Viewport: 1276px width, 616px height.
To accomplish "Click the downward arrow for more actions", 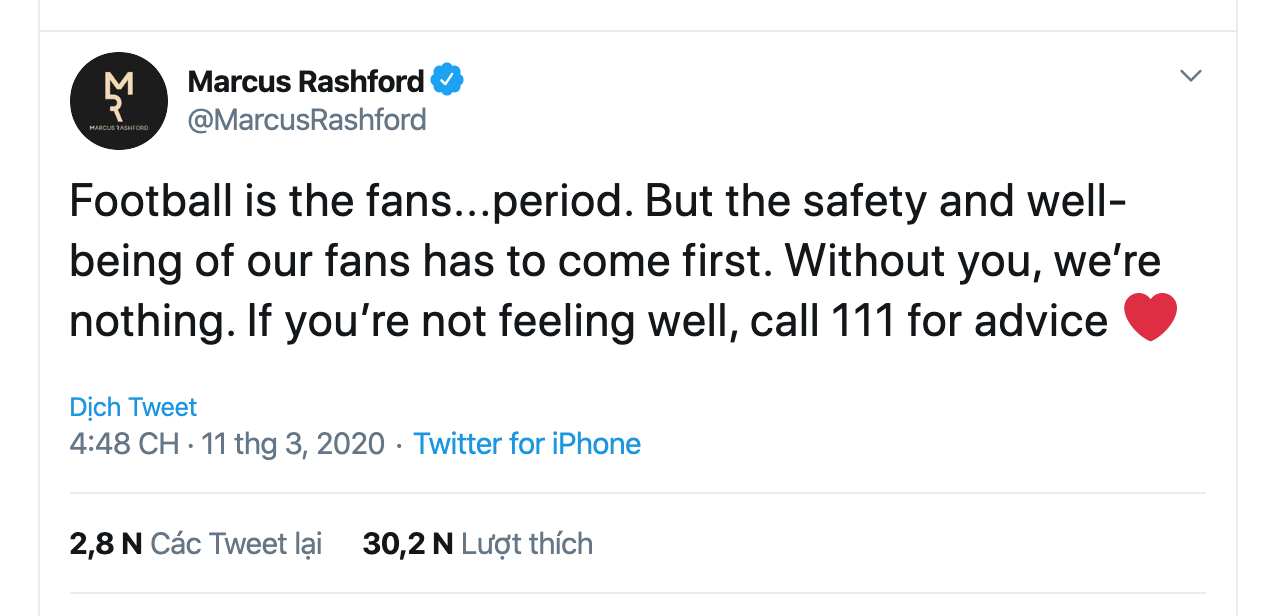I will (x=1190, y=74).
